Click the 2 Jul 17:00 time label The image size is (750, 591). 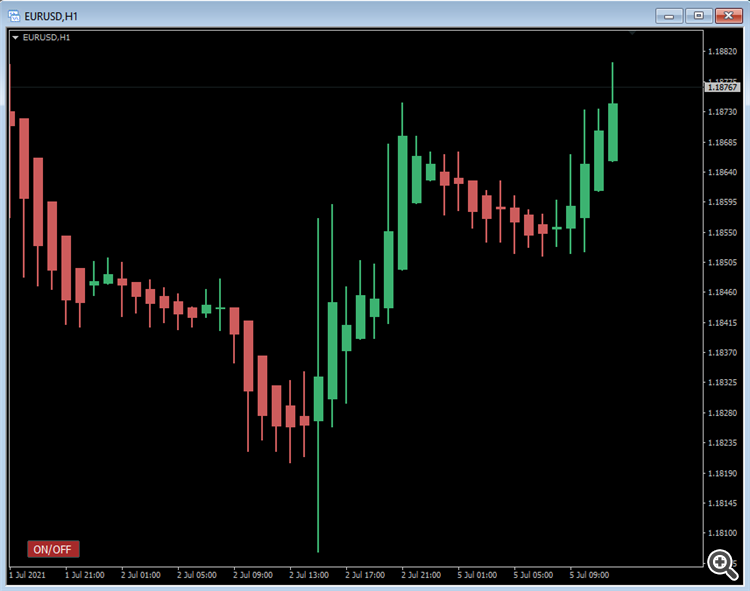coord(365,575)
